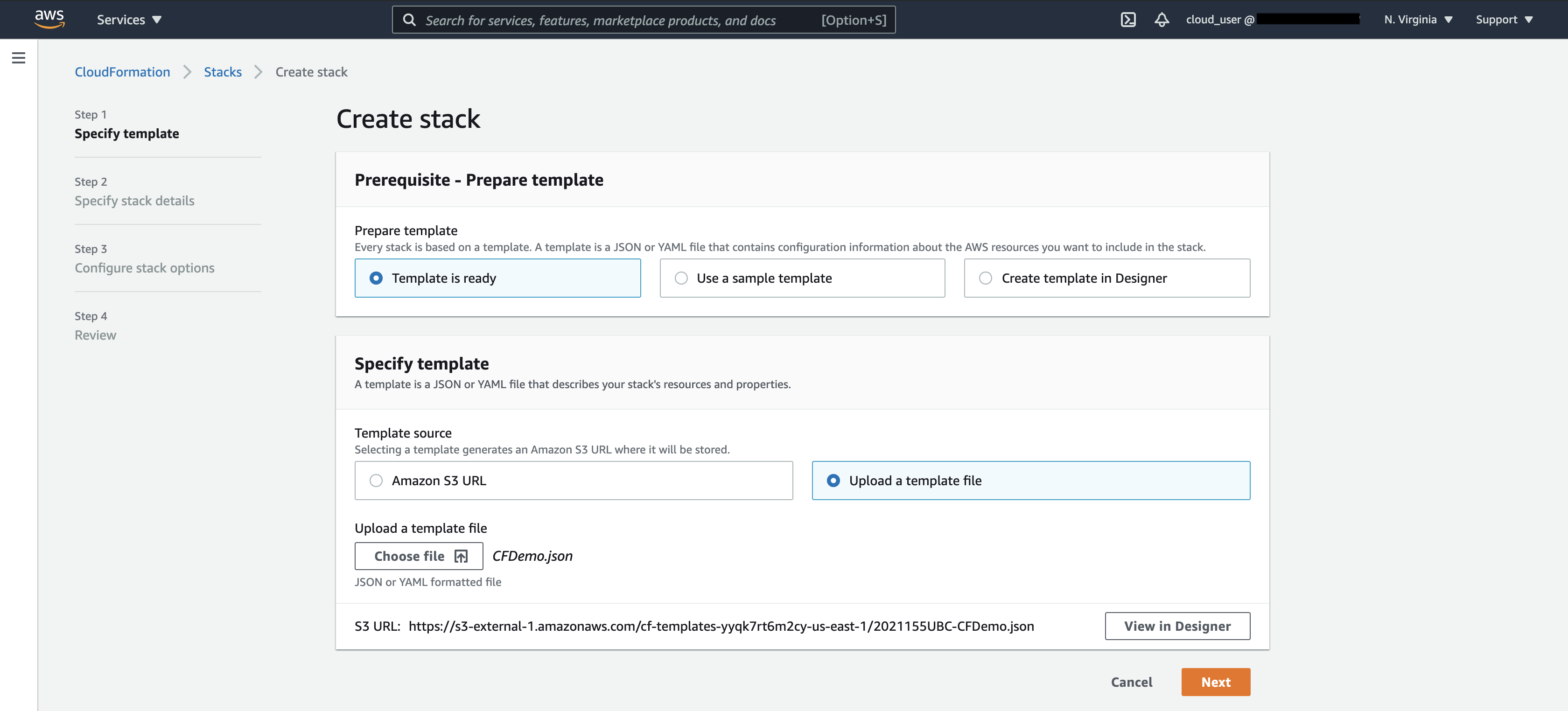Viewport: 1568px width, 711px height.
Task: Go to CloudFormation breadcrumb link
Action: (122, 72)
